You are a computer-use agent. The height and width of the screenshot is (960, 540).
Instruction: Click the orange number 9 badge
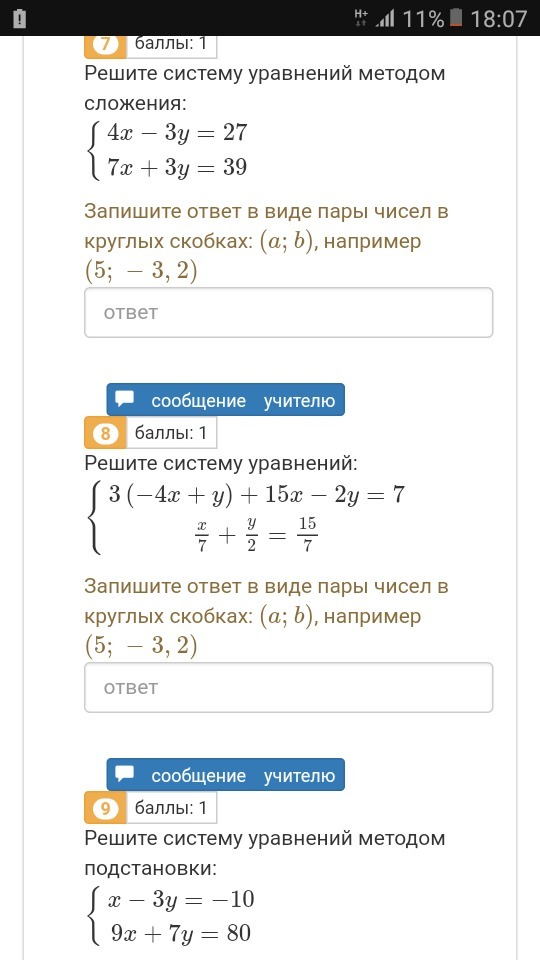[x=105, y=808]
